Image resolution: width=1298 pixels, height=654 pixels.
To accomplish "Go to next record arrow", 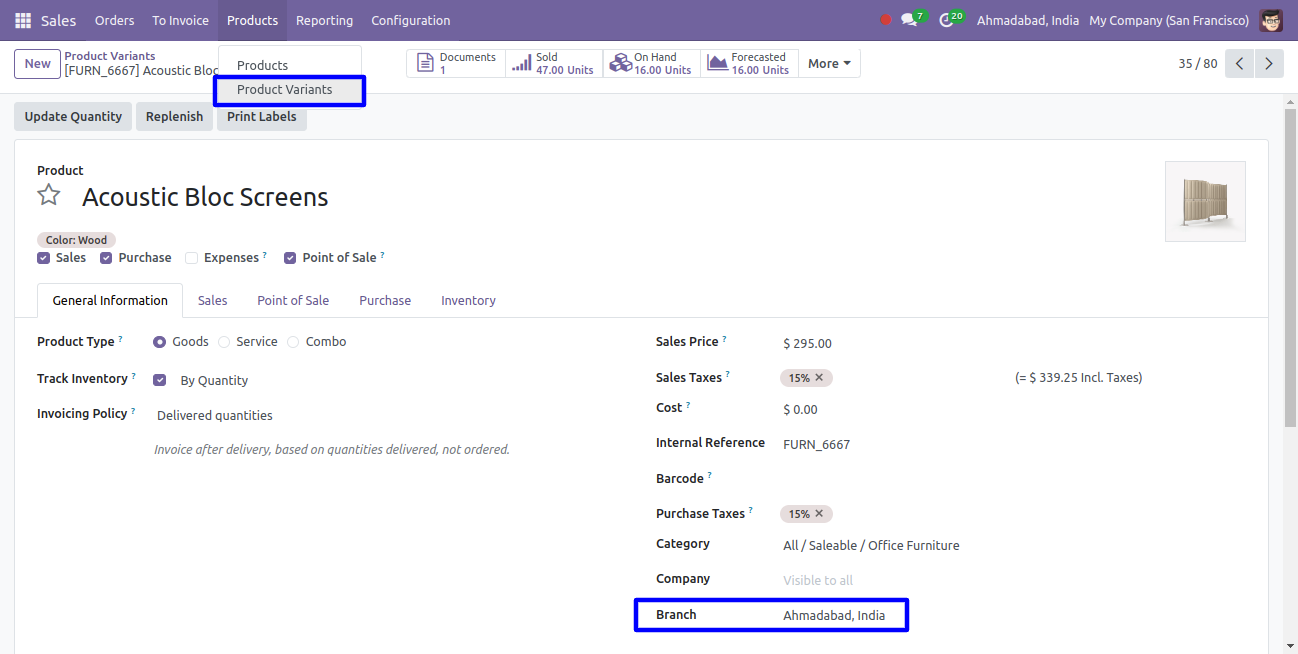I will [1269, 64].
